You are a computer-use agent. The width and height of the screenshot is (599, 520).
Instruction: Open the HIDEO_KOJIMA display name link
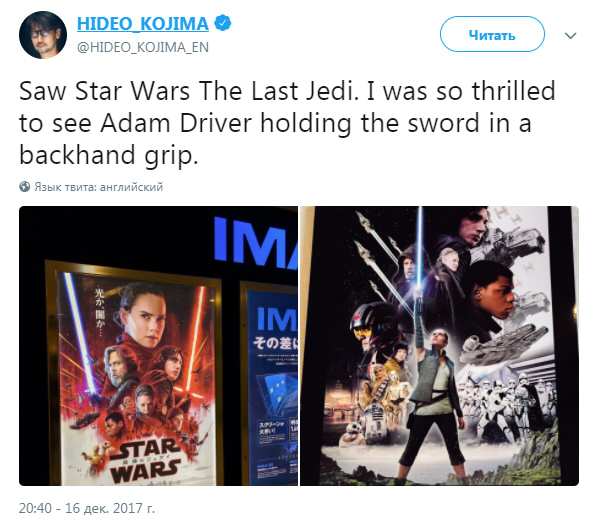click(143, 24)
